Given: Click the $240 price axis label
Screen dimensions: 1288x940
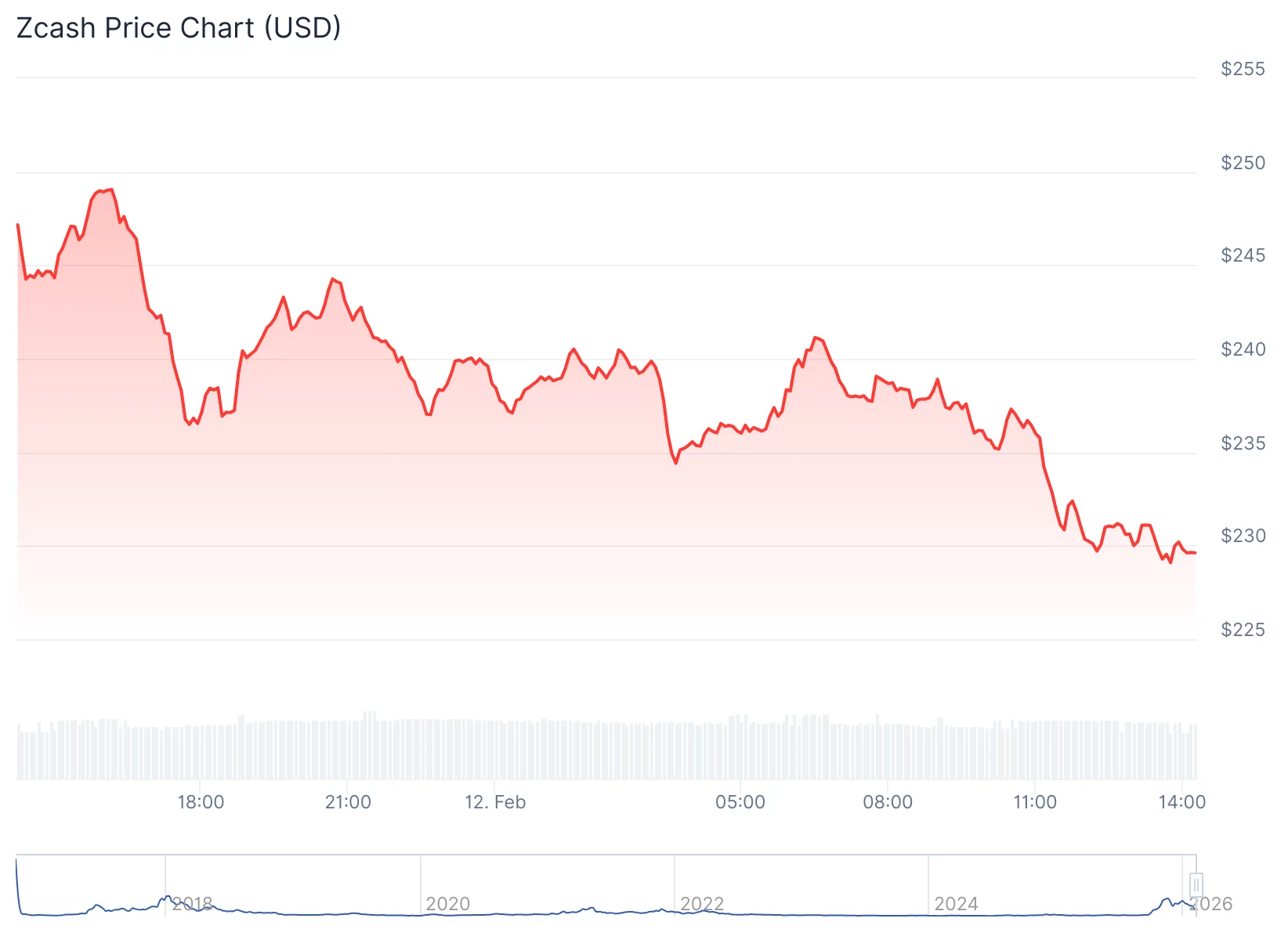Looking at the screenshot, I should coord(1243,349).
